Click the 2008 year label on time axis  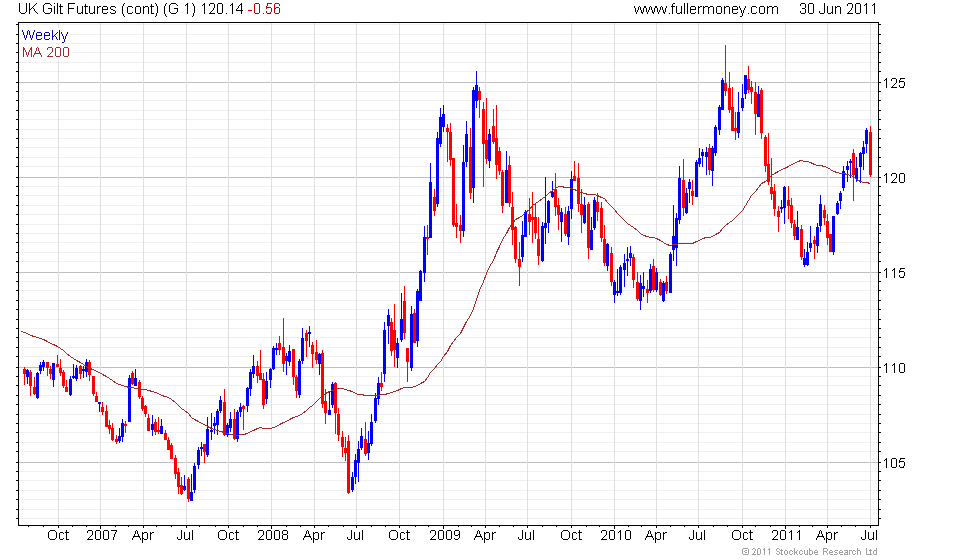[x=272, y=535]
